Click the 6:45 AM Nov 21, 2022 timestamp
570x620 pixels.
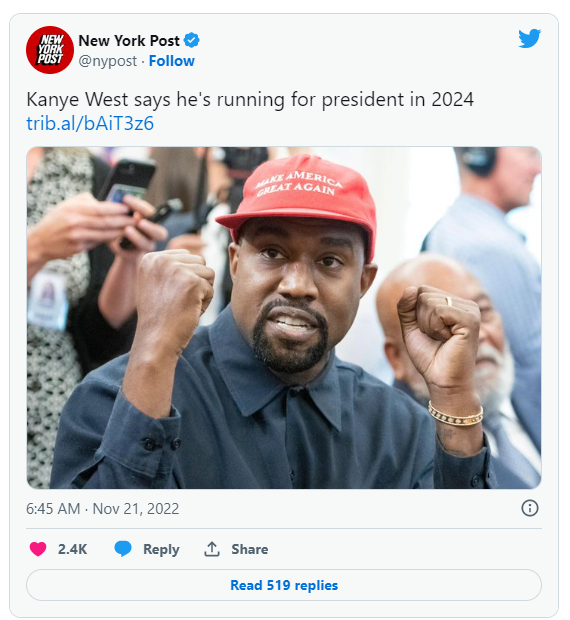[102, 508]
